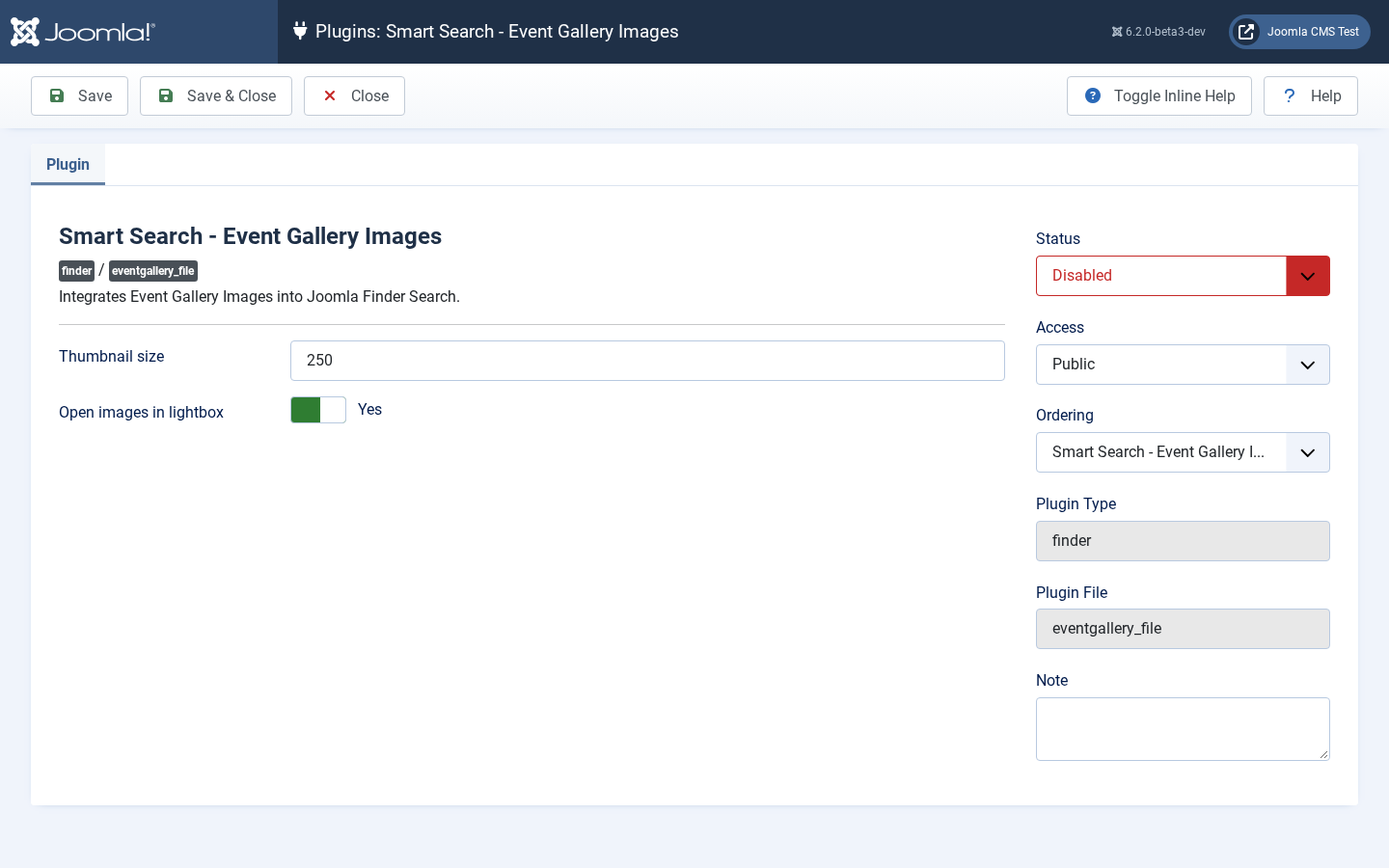Click the Access field label

1060,327
